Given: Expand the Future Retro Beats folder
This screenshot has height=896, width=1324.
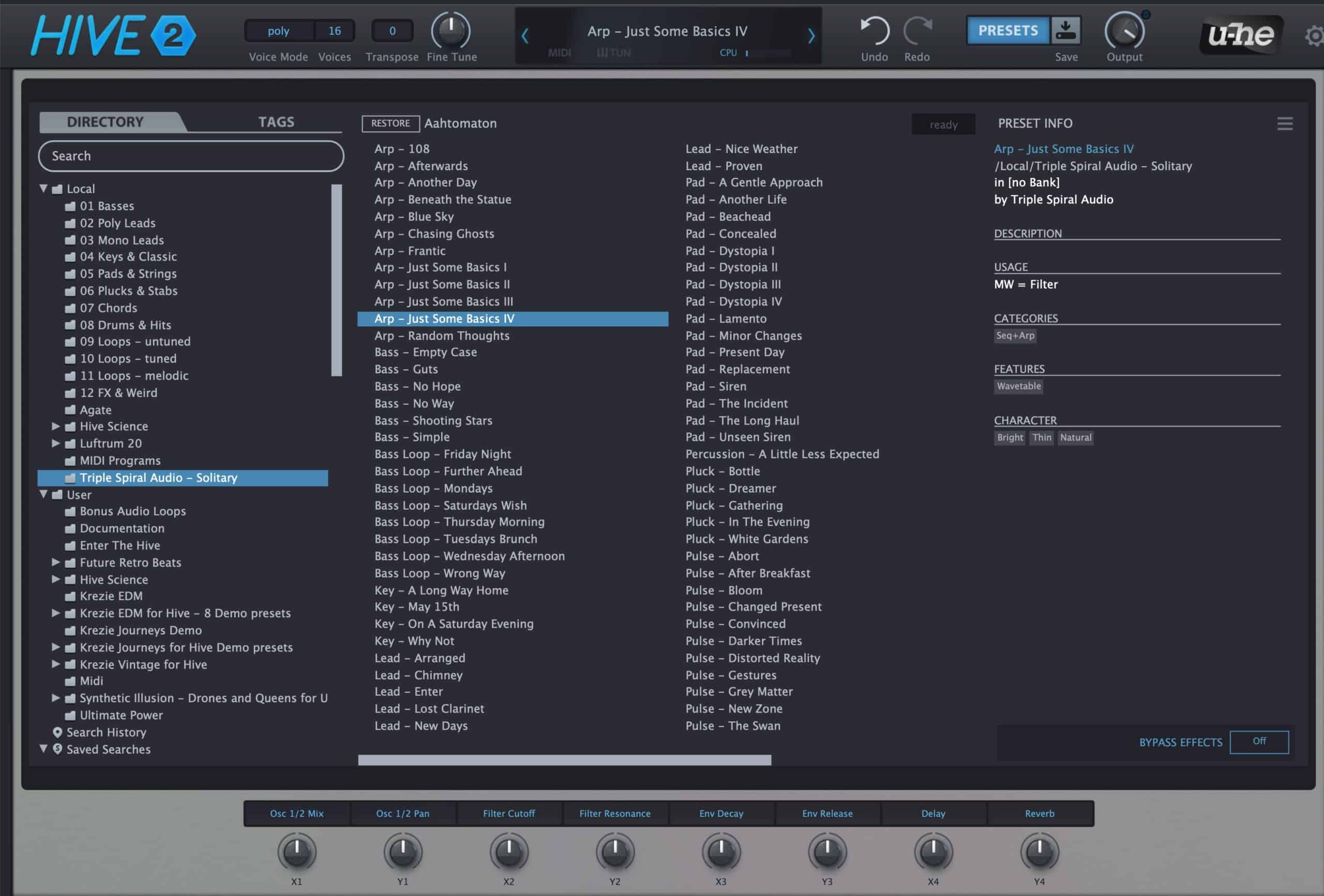Looking at the screenshot, I should tap(55, 562).
